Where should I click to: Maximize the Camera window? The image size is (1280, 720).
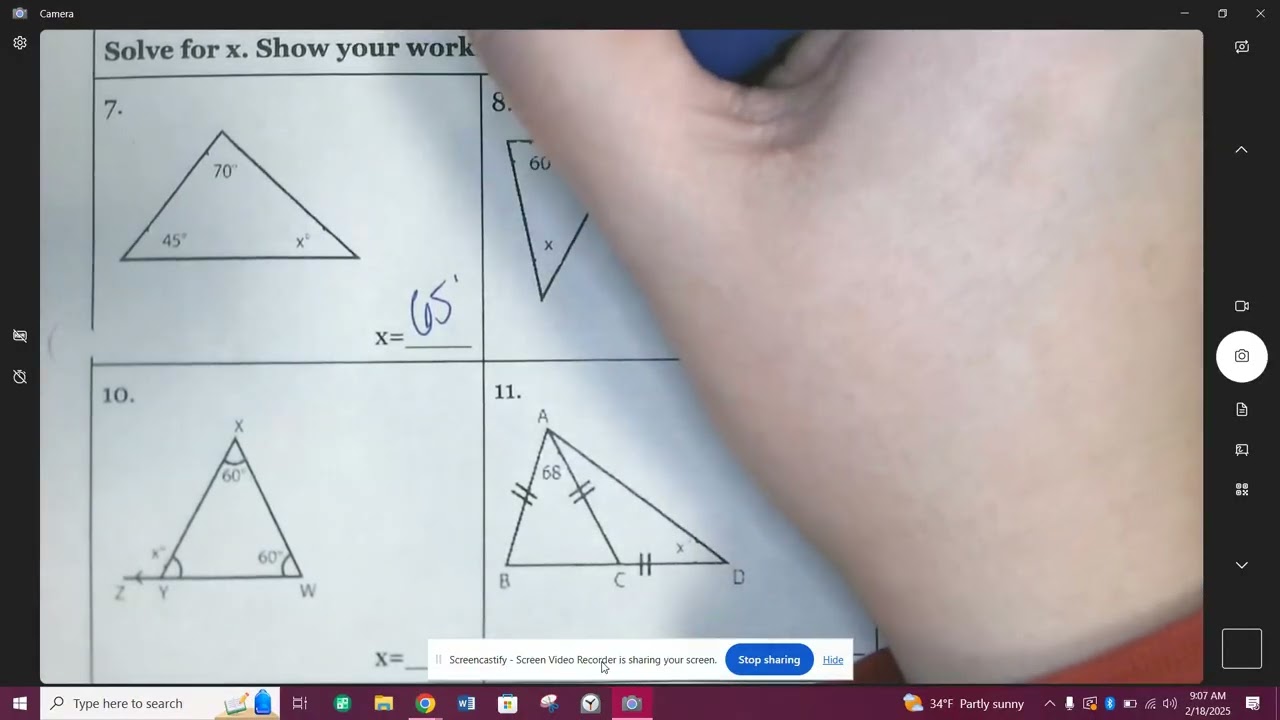pyautogui.click(x=1222, y=13)
